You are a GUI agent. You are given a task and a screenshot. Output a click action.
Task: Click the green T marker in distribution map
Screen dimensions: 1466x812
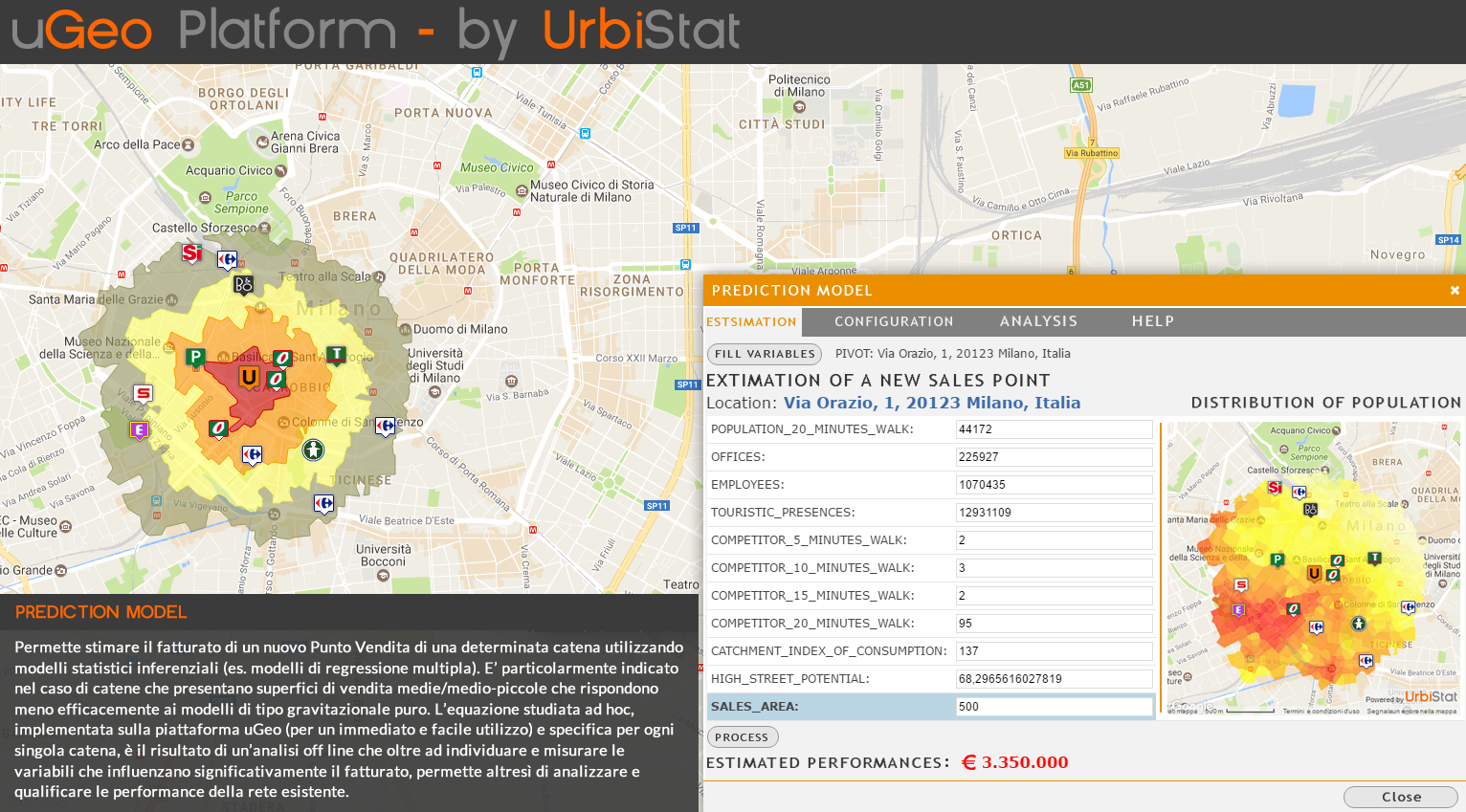(1374, 558)
